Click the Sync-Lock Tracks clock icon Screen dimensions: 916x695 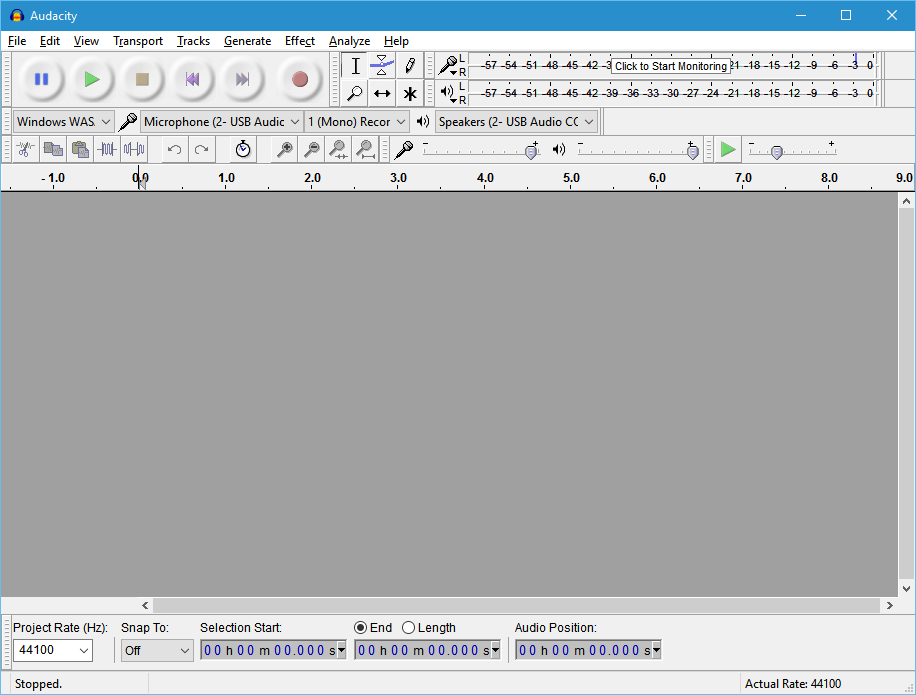tap(243, 150)
